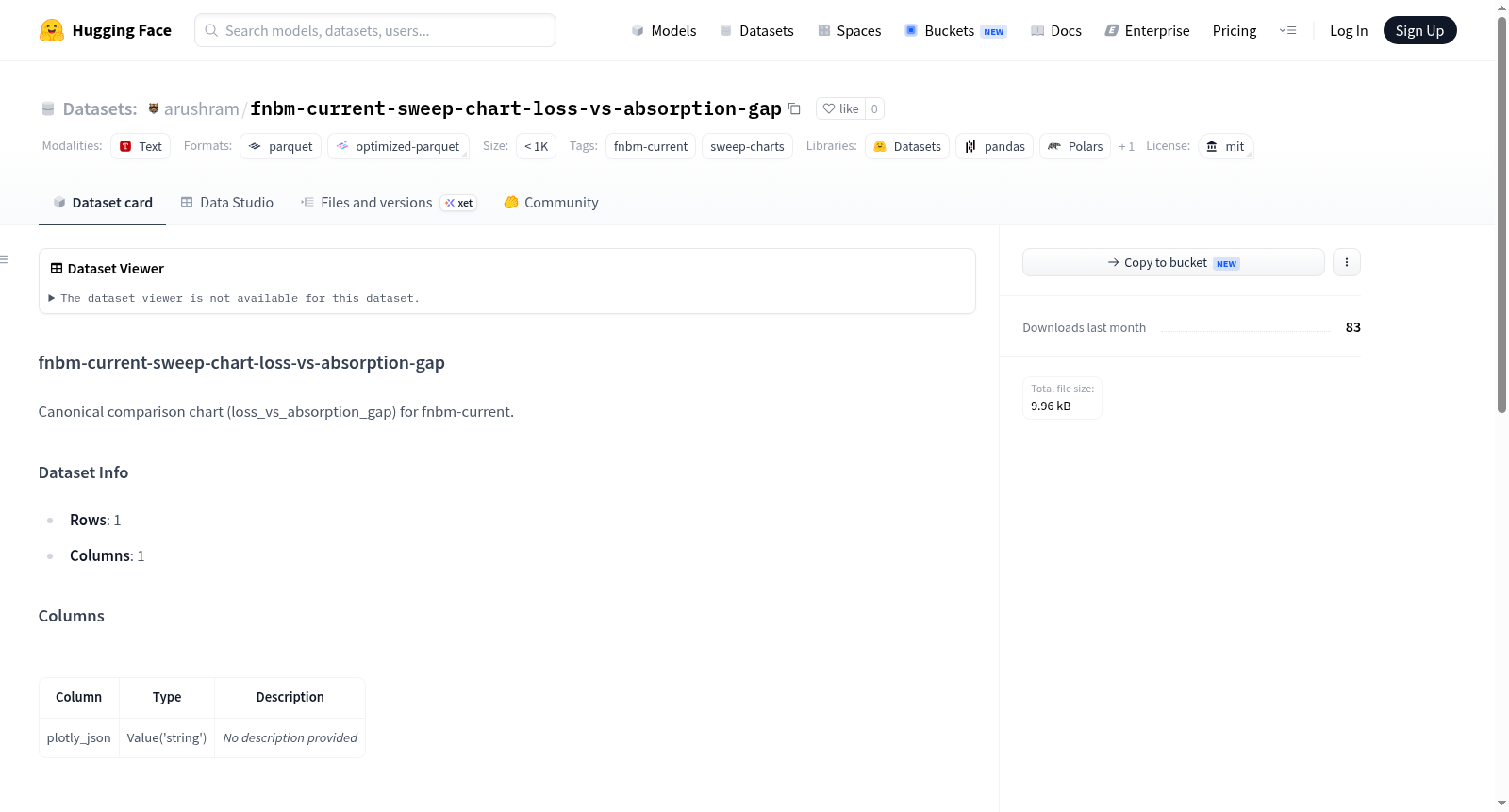This screenshot has width=1509, height=812.
Task: Open the left sidebar table of contents
Action: pos(5,259)
